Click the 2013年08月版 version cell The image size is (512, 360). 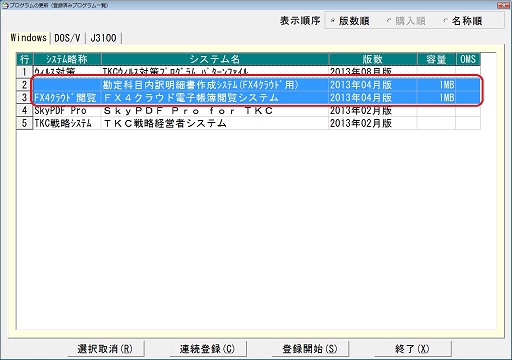(373, 71)
